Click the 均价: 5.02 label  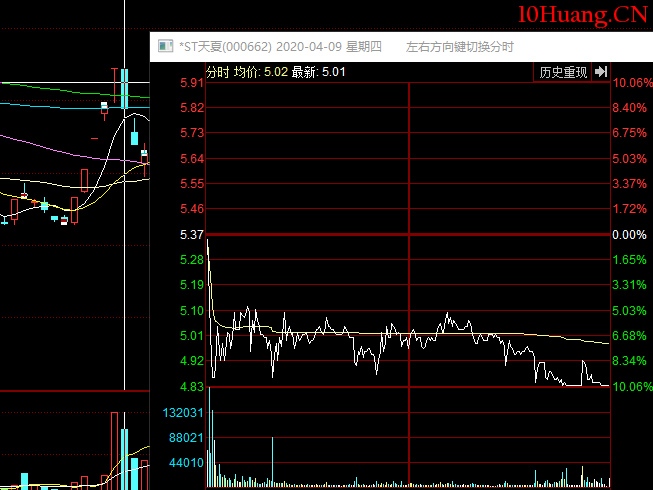pos(261,72)
